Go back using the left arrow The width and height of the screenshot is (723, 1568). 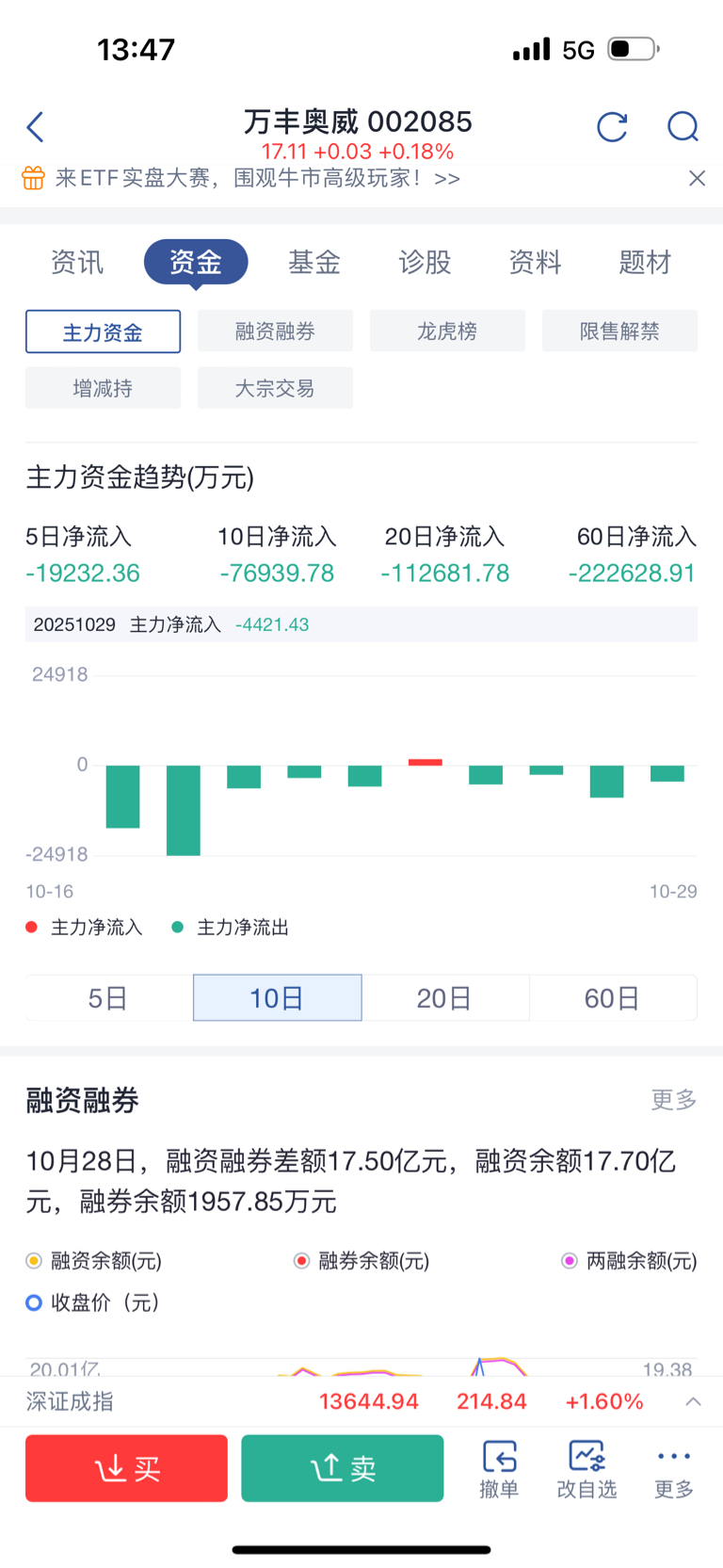pos(36,127)
